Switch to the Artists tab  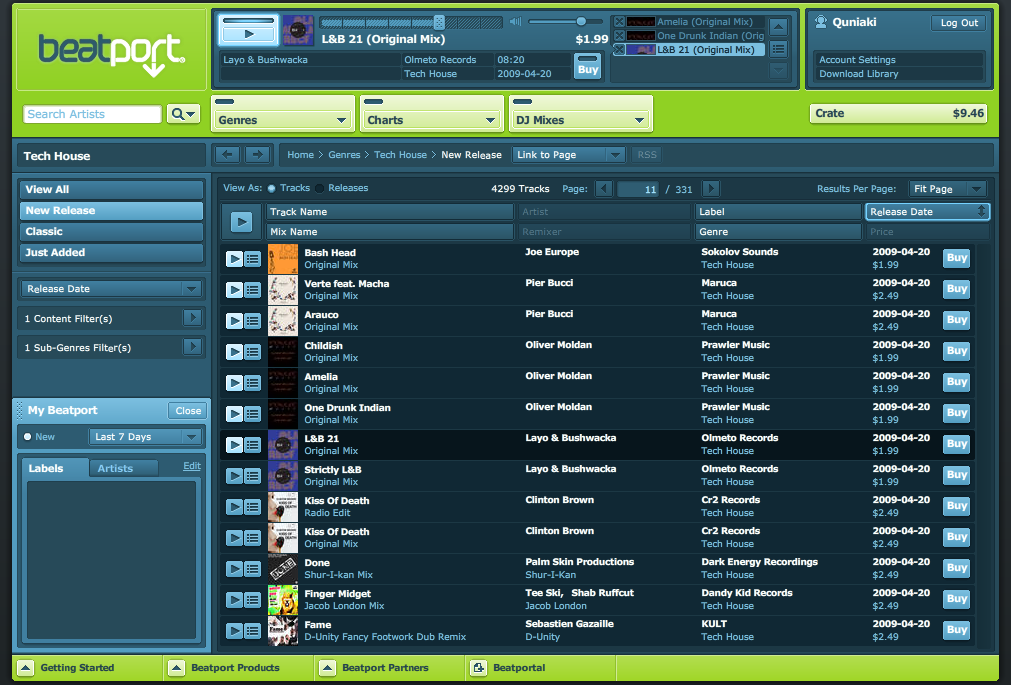(123, 468)
